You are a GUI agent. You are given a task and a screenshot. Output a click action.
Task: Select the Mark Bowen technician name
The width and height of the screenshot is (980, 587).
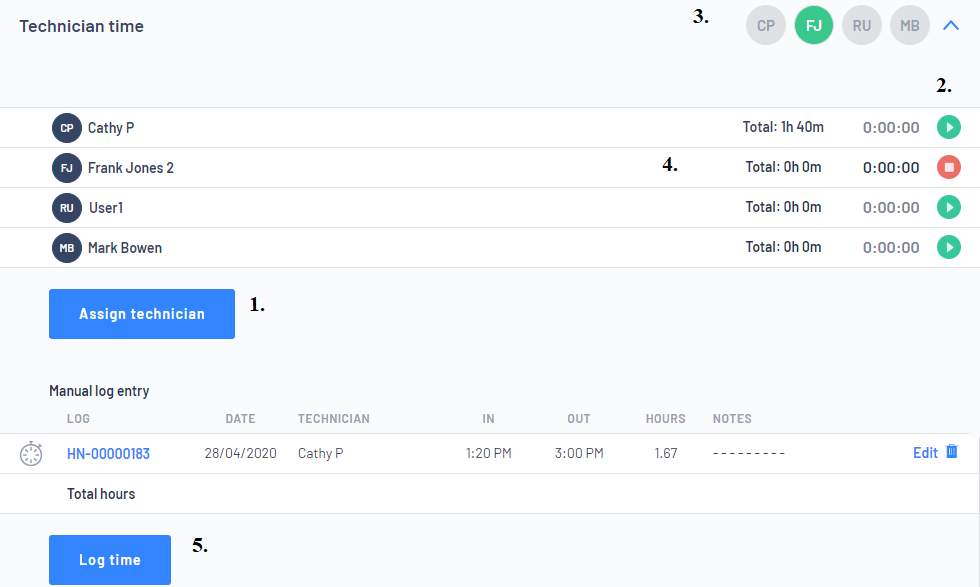tap(125, 248)
